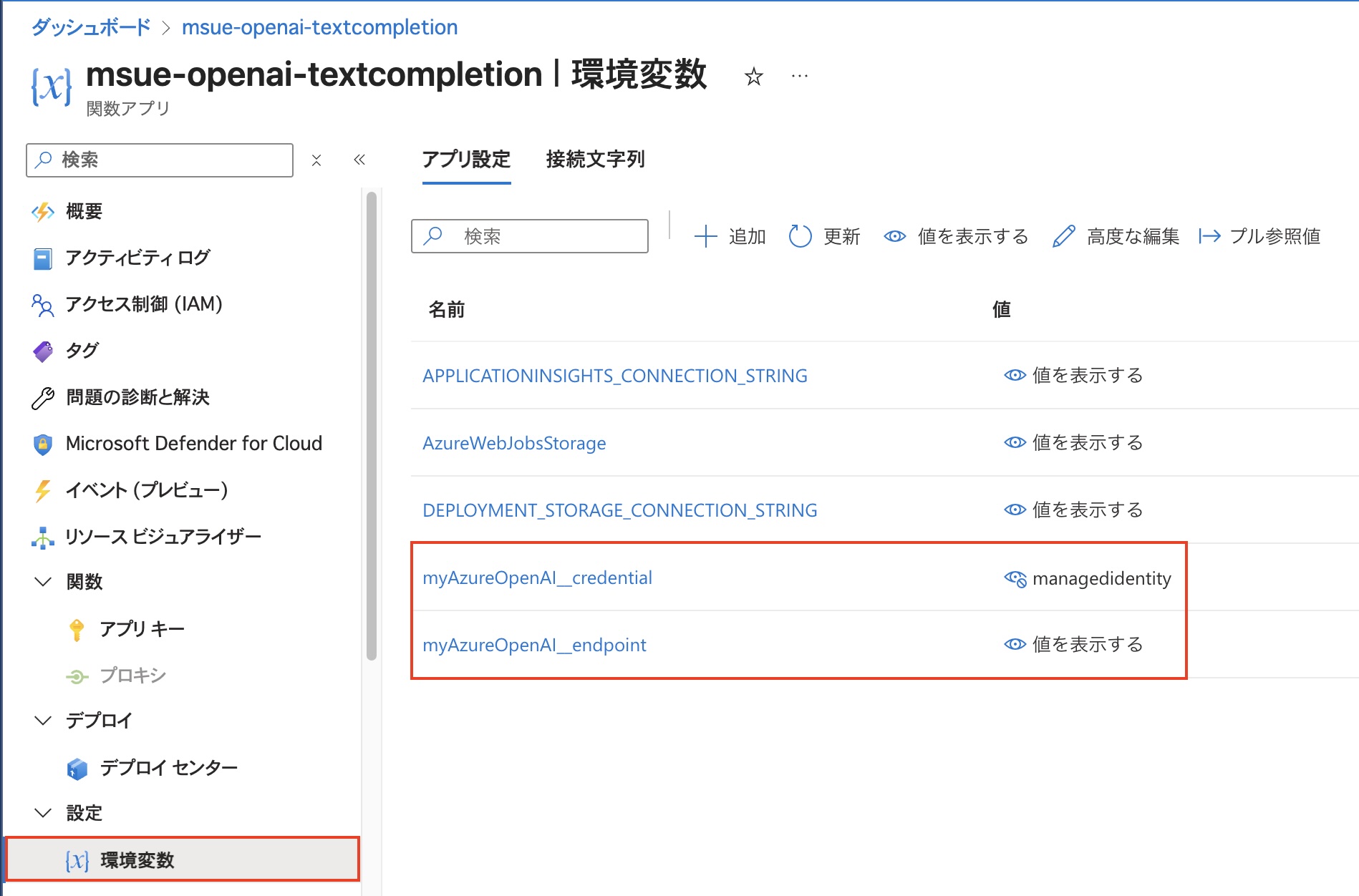Star this function app as favorite

click(753, 75)
